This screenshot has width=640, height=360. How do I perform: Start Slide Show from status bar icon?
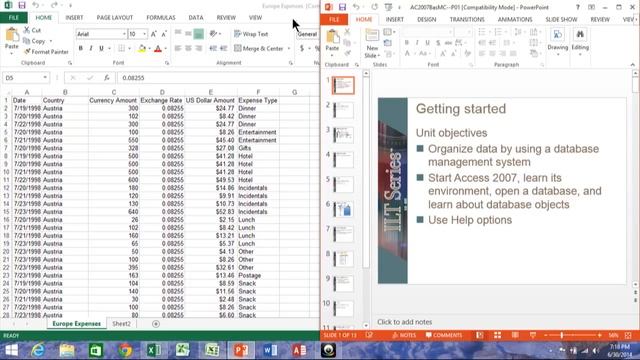533,335
